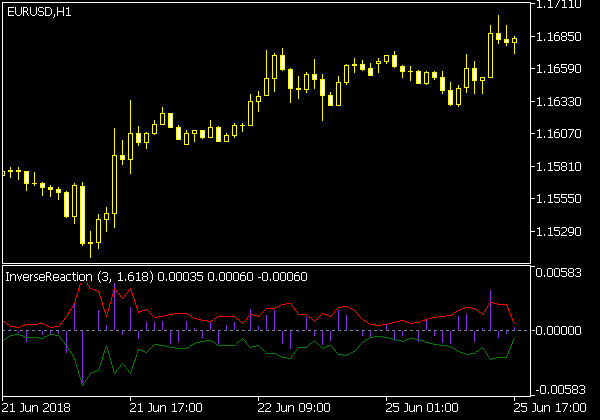Click the tallest purple histogram bar at right
The image size is (600, 420).
coord(491,310)
